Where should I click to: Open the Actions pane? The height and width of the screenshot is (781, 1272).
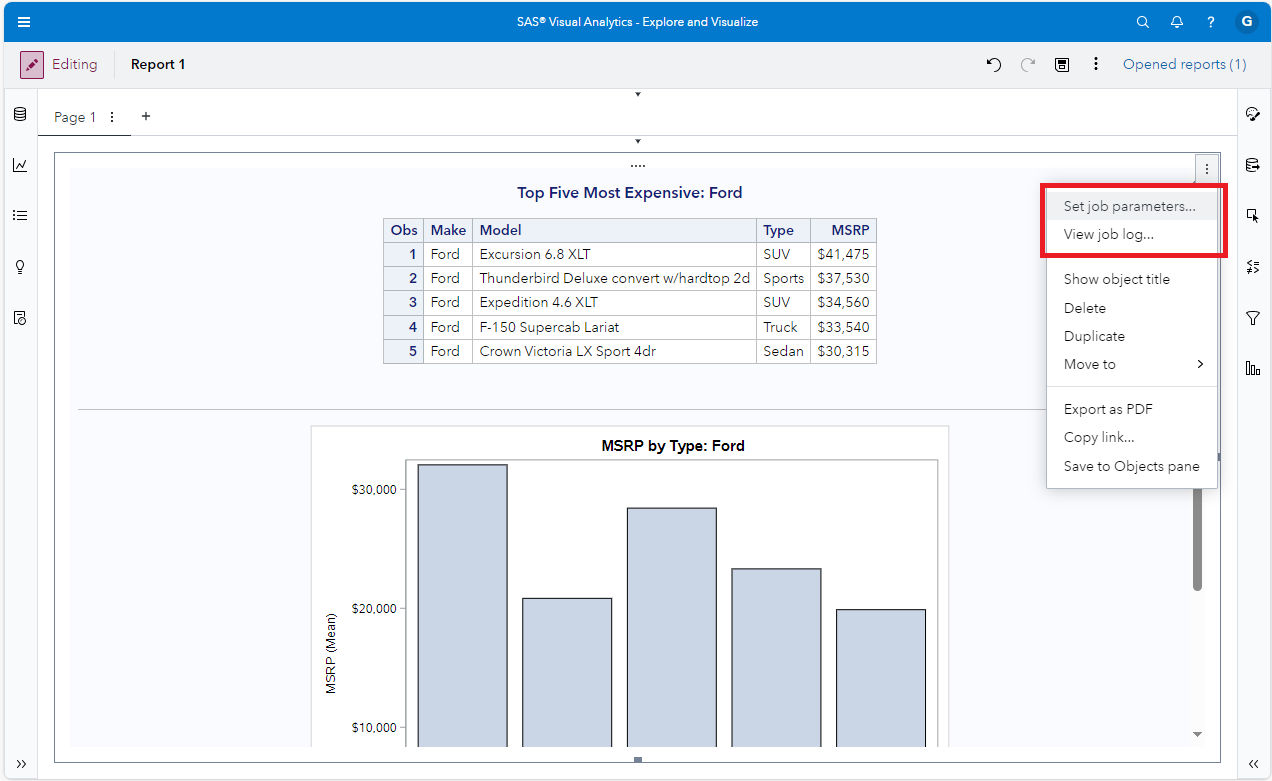[1253, 214]
